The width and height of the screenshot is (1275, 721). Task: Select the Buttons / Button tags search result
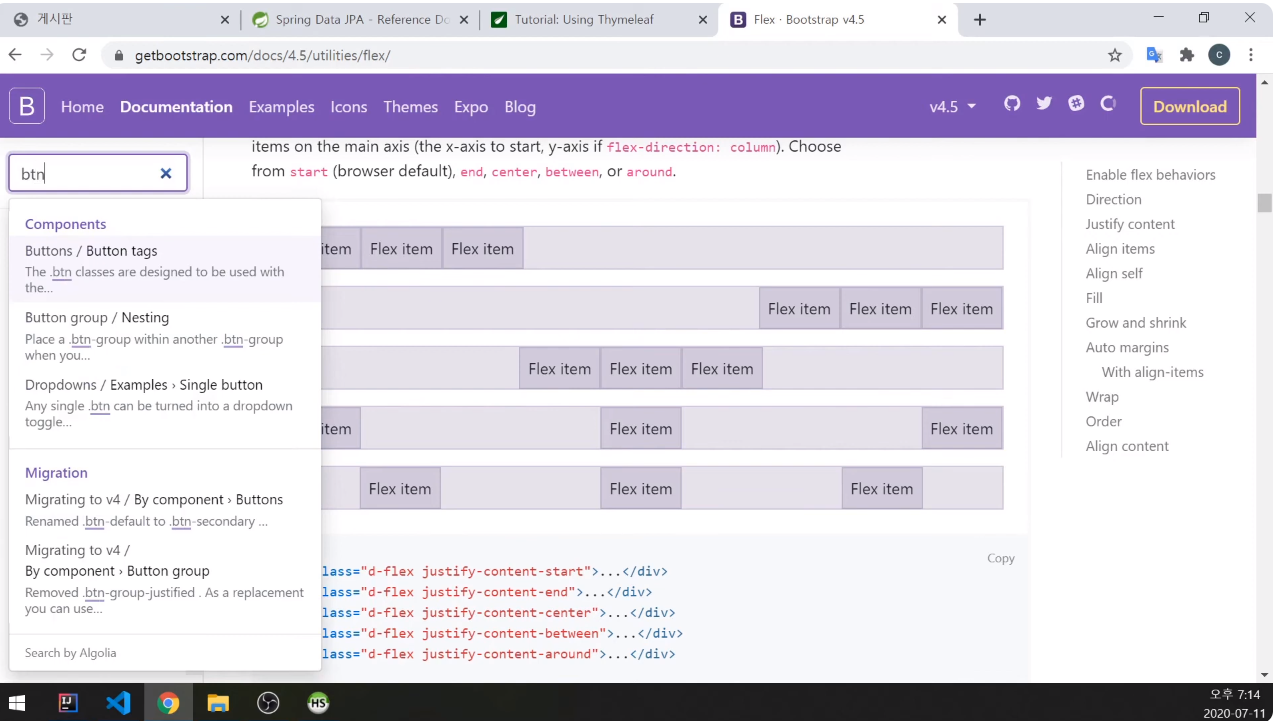pos(165,268)
